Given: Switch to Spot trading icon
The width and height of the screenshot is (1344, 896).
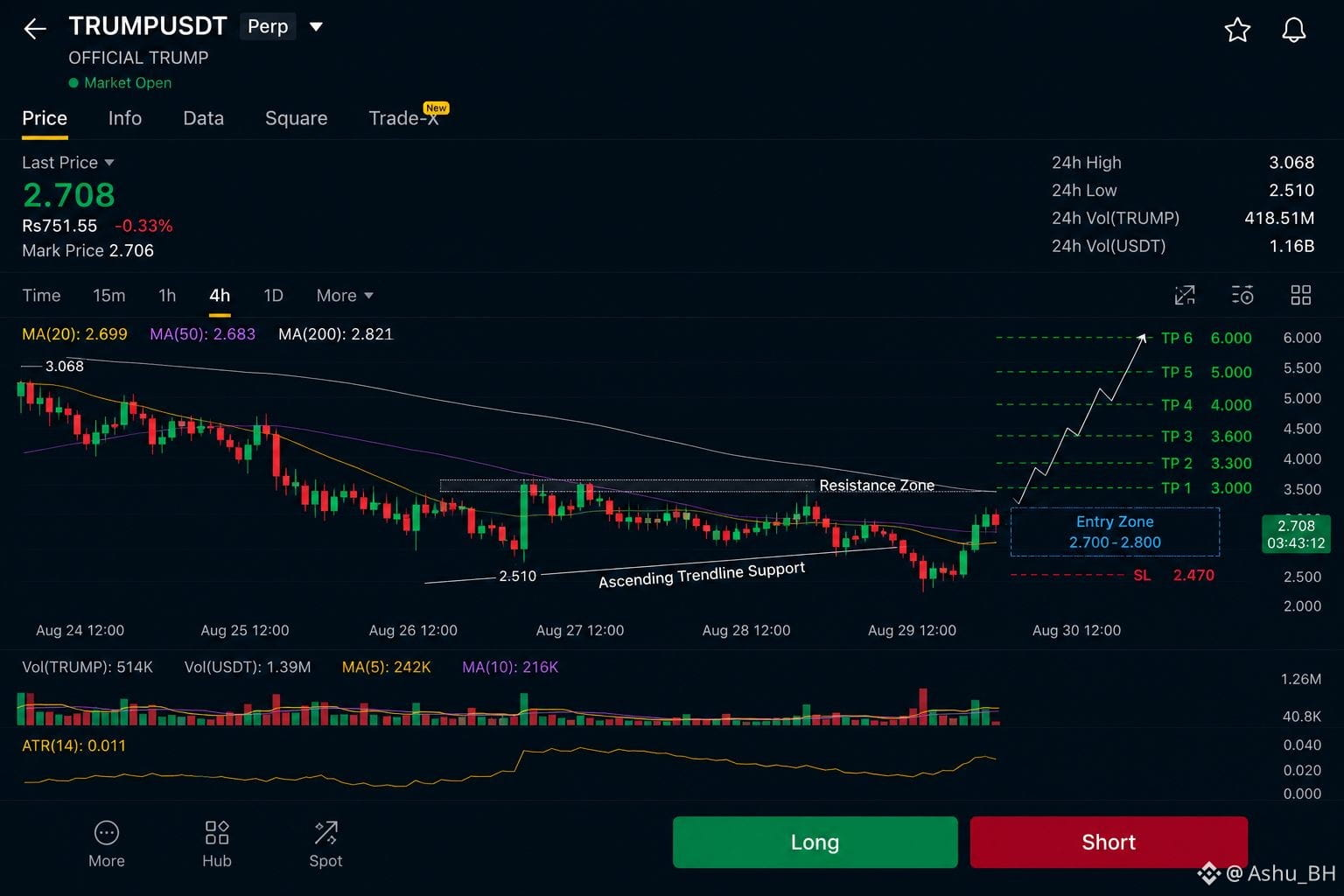Looking at the screenshot, I should [325, 832].
